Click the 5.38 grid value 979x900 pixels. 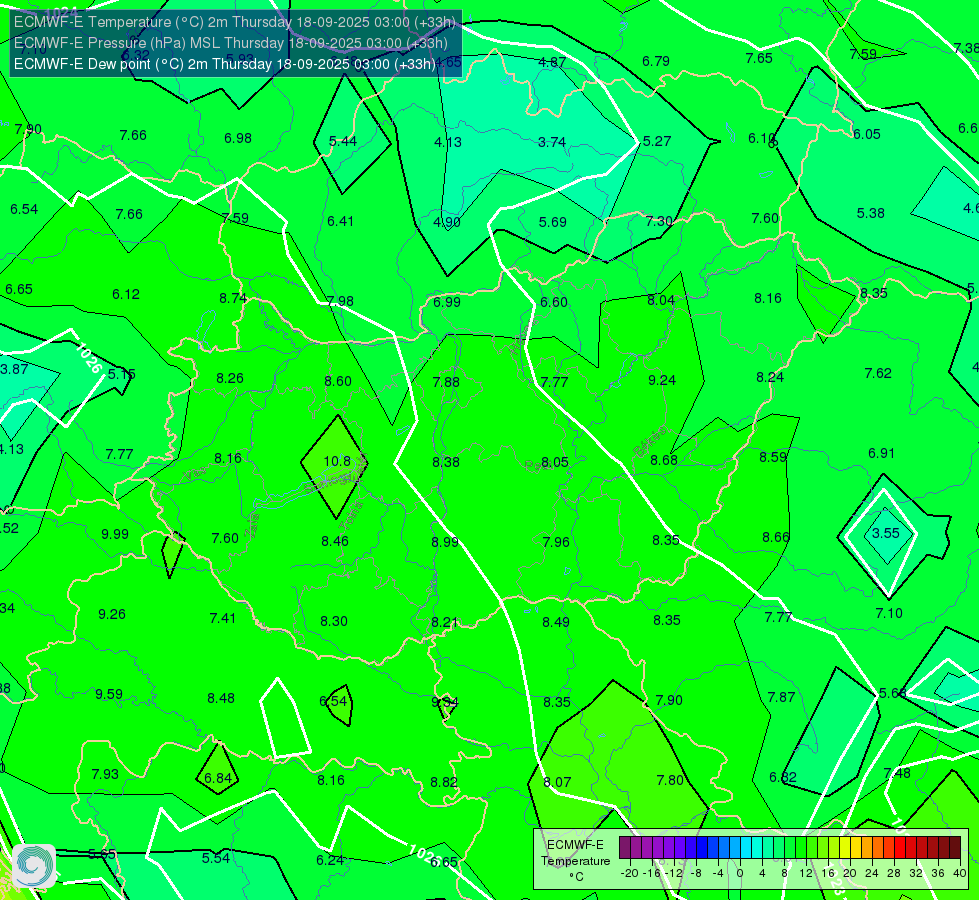870,213
